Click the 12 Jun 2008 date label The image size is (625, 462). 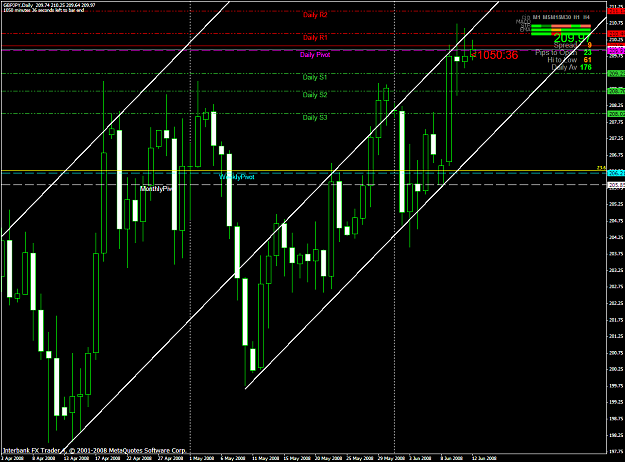[484, 458]
